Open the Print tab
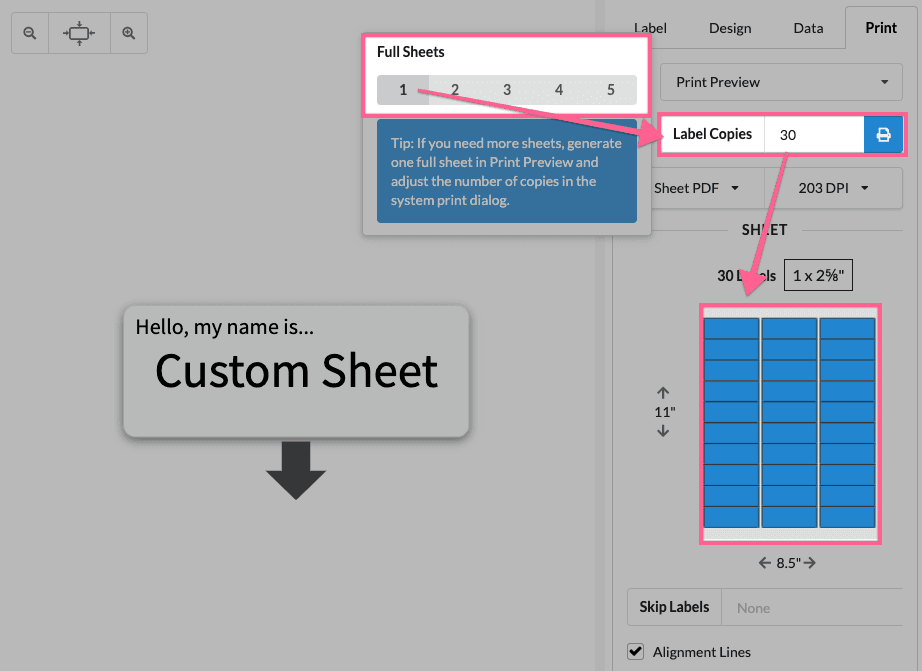The height and width of the screenshot is (671, 922). click(881, 28)
